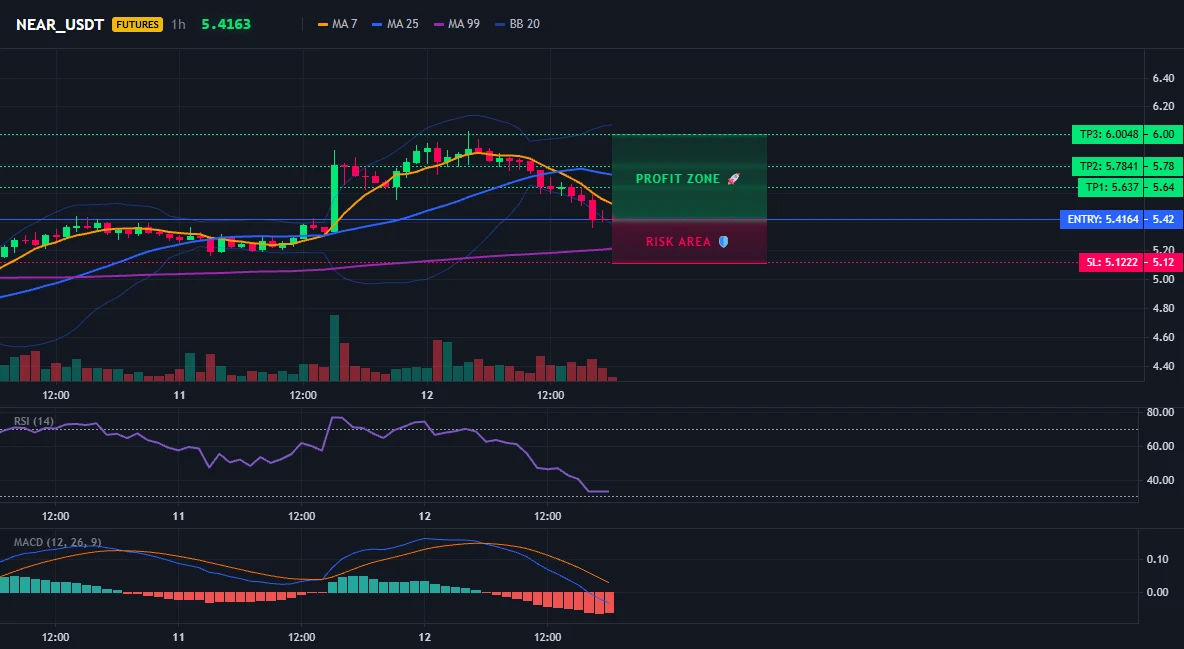Click the rocket icon in Profit Zone
The width and height of the screenshot is (1184, 649).
coord(733,179)
